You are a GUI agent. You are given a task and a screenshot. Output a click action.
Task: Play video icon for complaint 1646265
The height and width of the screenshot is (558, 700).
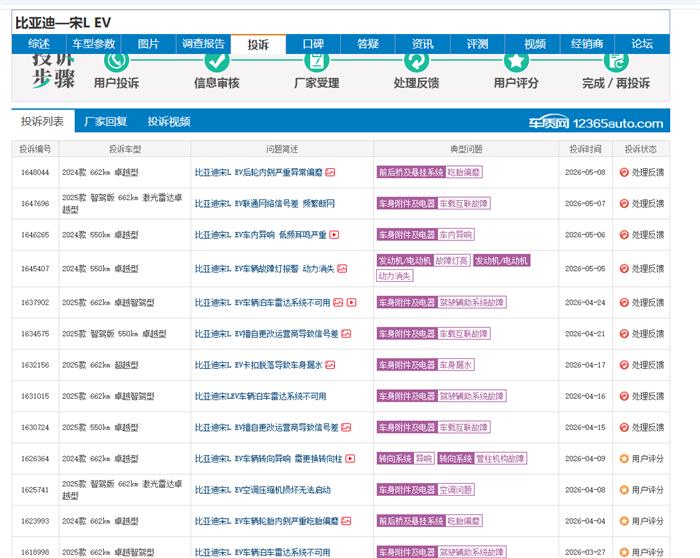coord(334,235)
